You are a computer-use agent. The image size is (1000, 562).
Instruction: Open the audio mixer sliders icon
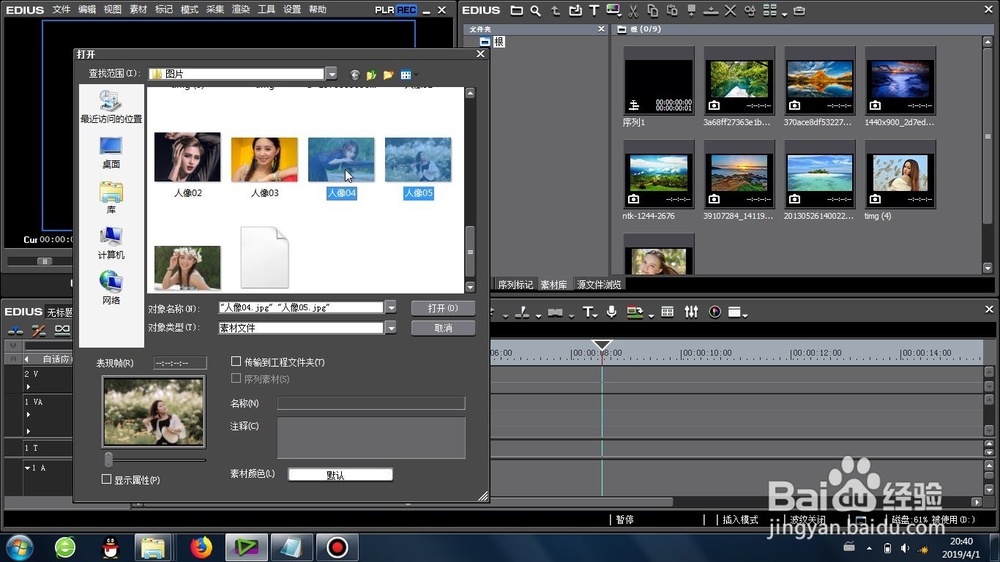691,312
